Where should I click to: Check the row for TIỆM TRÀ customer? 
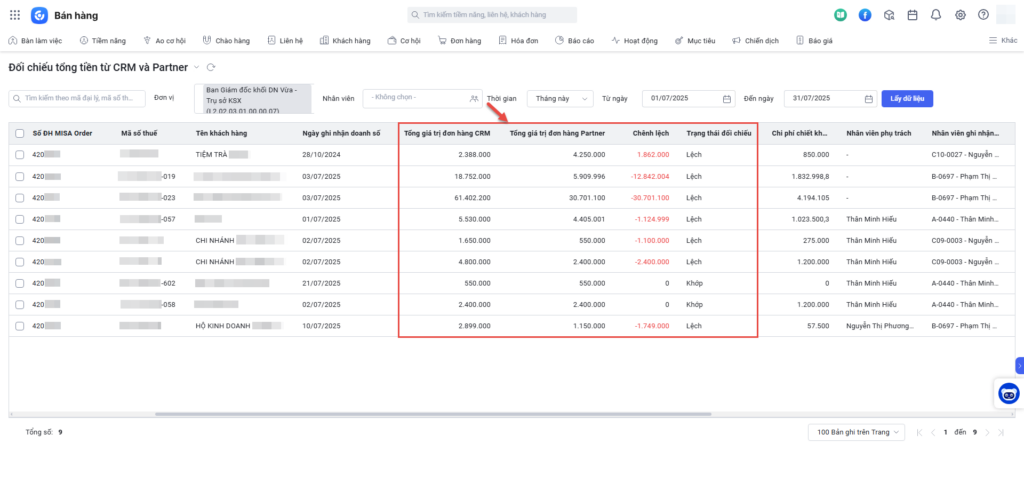20,155
